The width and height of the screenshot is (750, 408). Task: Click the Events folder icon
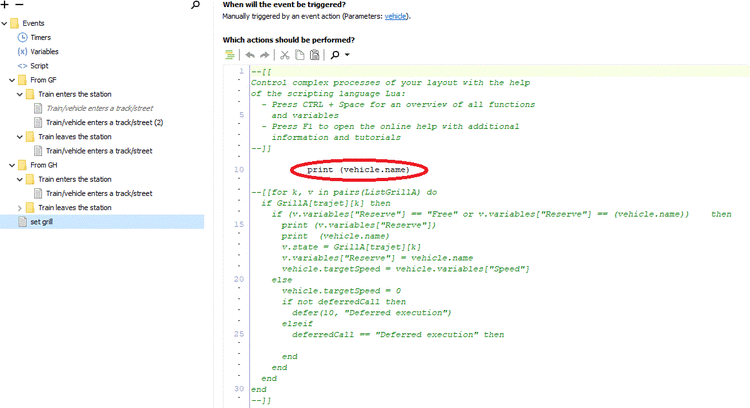coord(14,23)
